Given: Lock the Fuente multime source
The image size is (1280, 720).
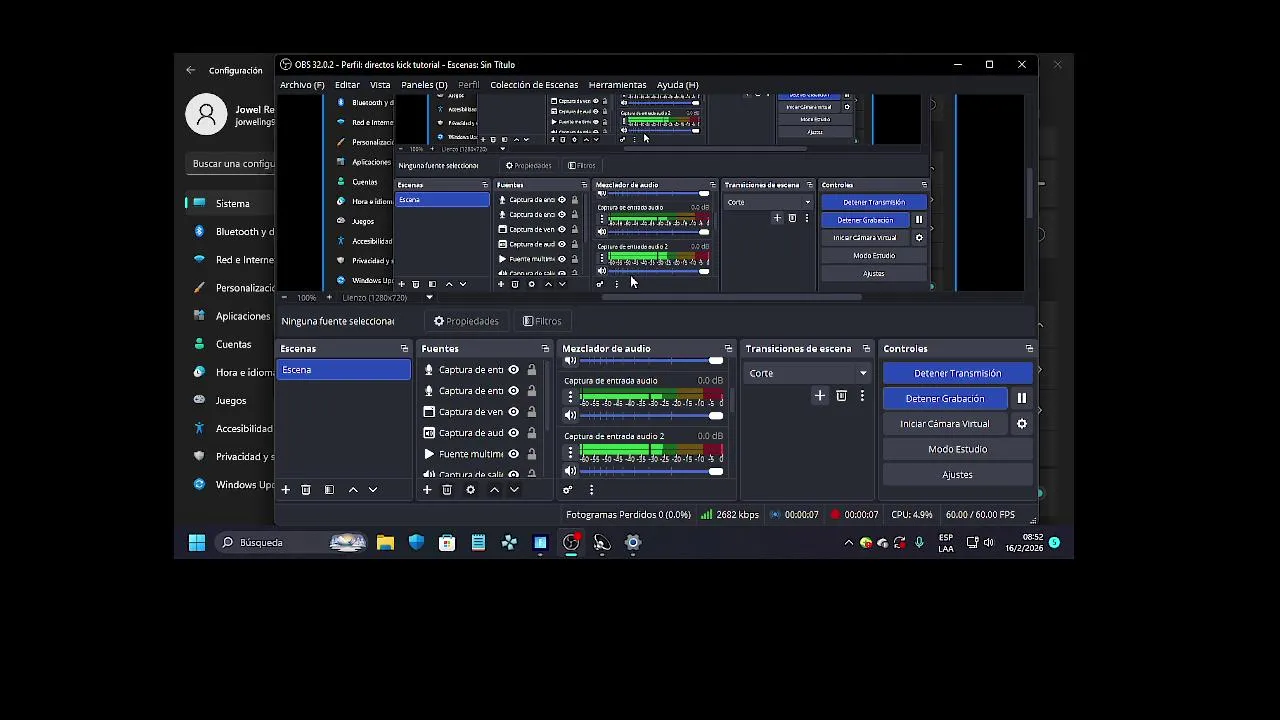Looking at the screenshot, I should click(532, 454).
